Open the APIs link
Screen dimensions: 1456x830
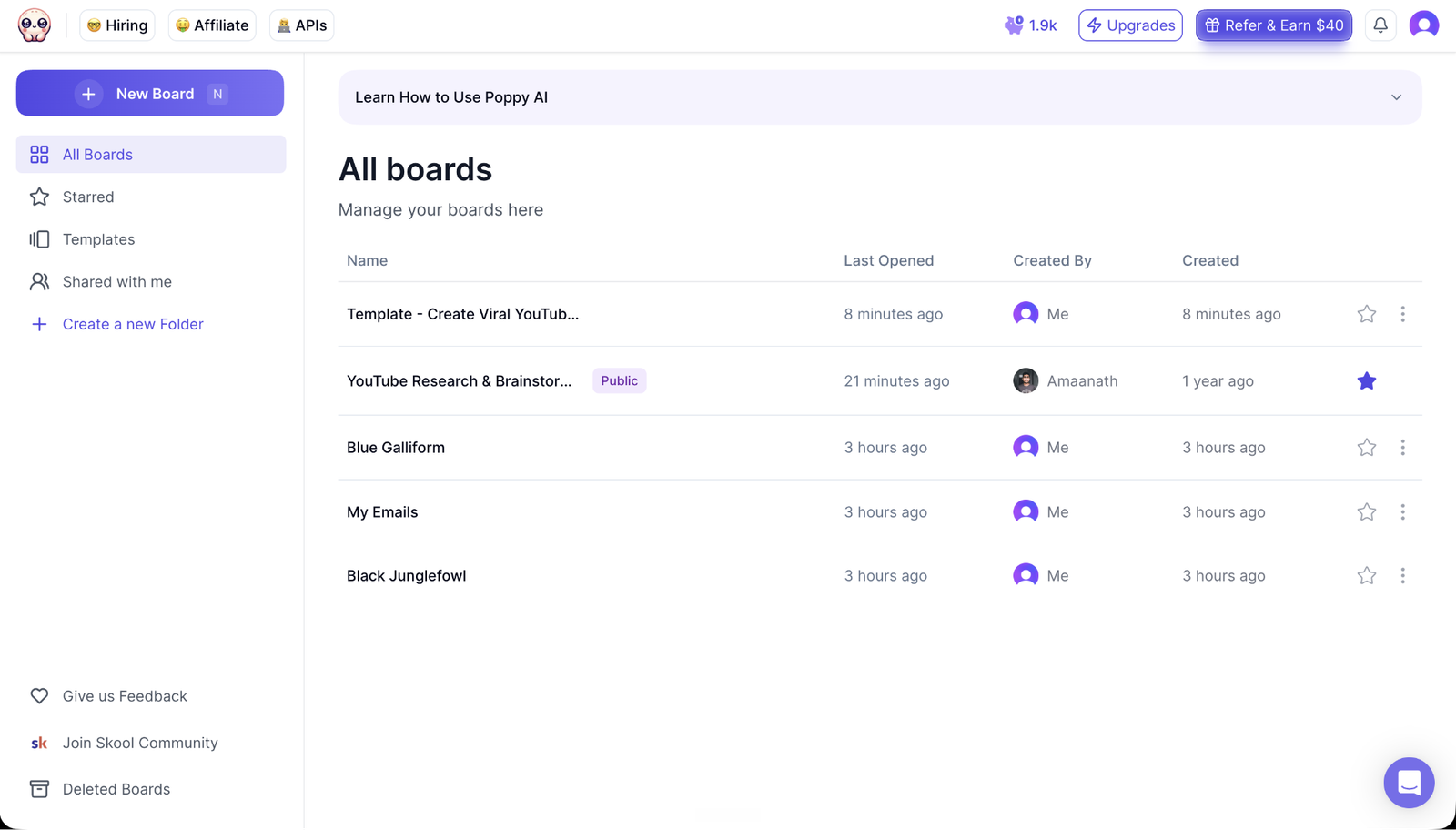(302, 25)
